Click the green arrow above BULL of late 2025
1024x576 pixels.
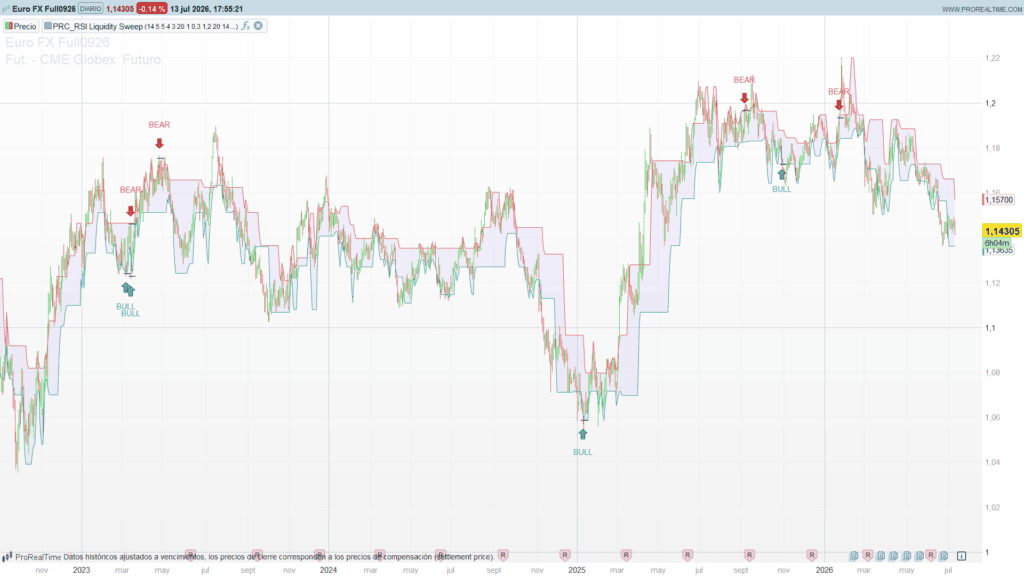[x=782, y=174]
